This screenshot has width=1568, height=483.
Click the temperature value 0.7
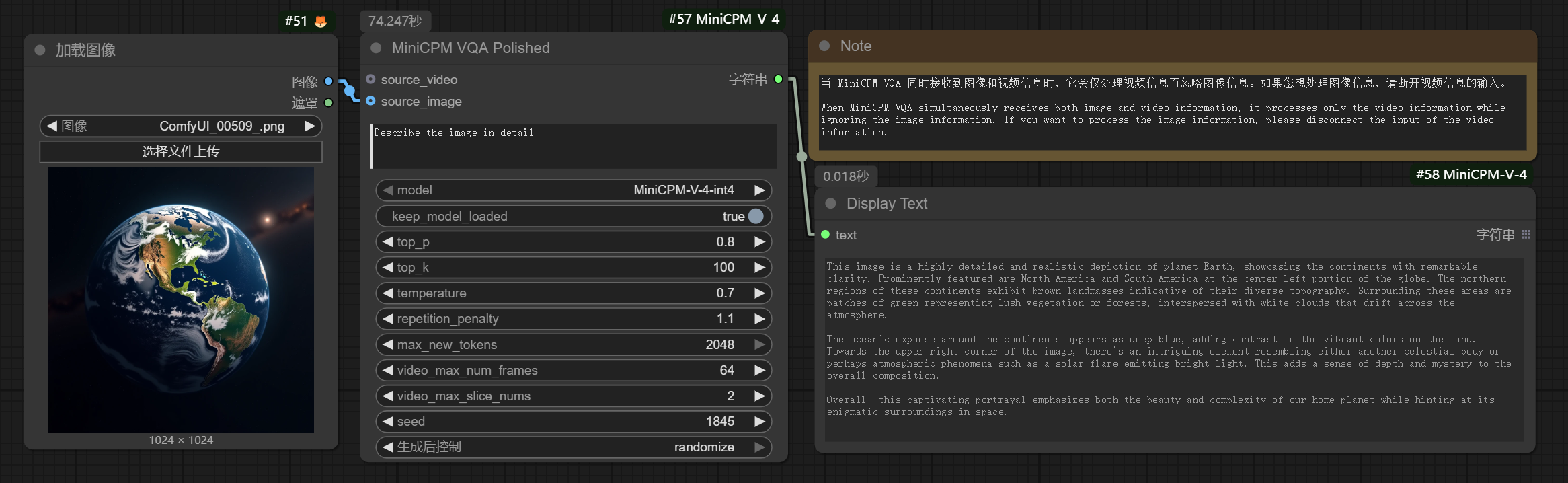(x=725, y=293)
